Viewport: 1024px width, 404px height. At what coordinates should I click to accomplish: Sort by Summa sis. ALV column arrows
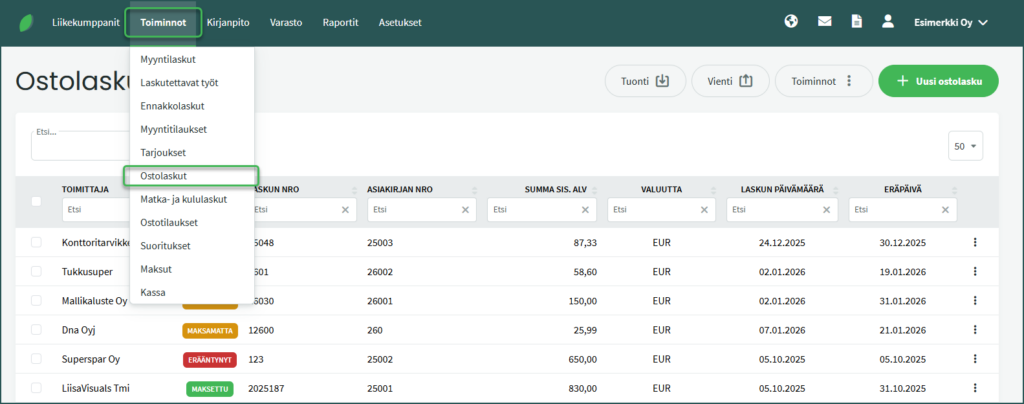click(x=596, y=189)
